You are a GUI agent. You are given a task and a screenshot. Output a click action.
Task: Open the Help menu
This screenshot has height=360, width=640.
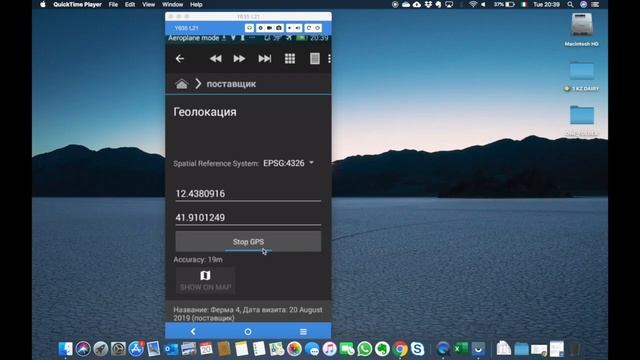point(196,4)
